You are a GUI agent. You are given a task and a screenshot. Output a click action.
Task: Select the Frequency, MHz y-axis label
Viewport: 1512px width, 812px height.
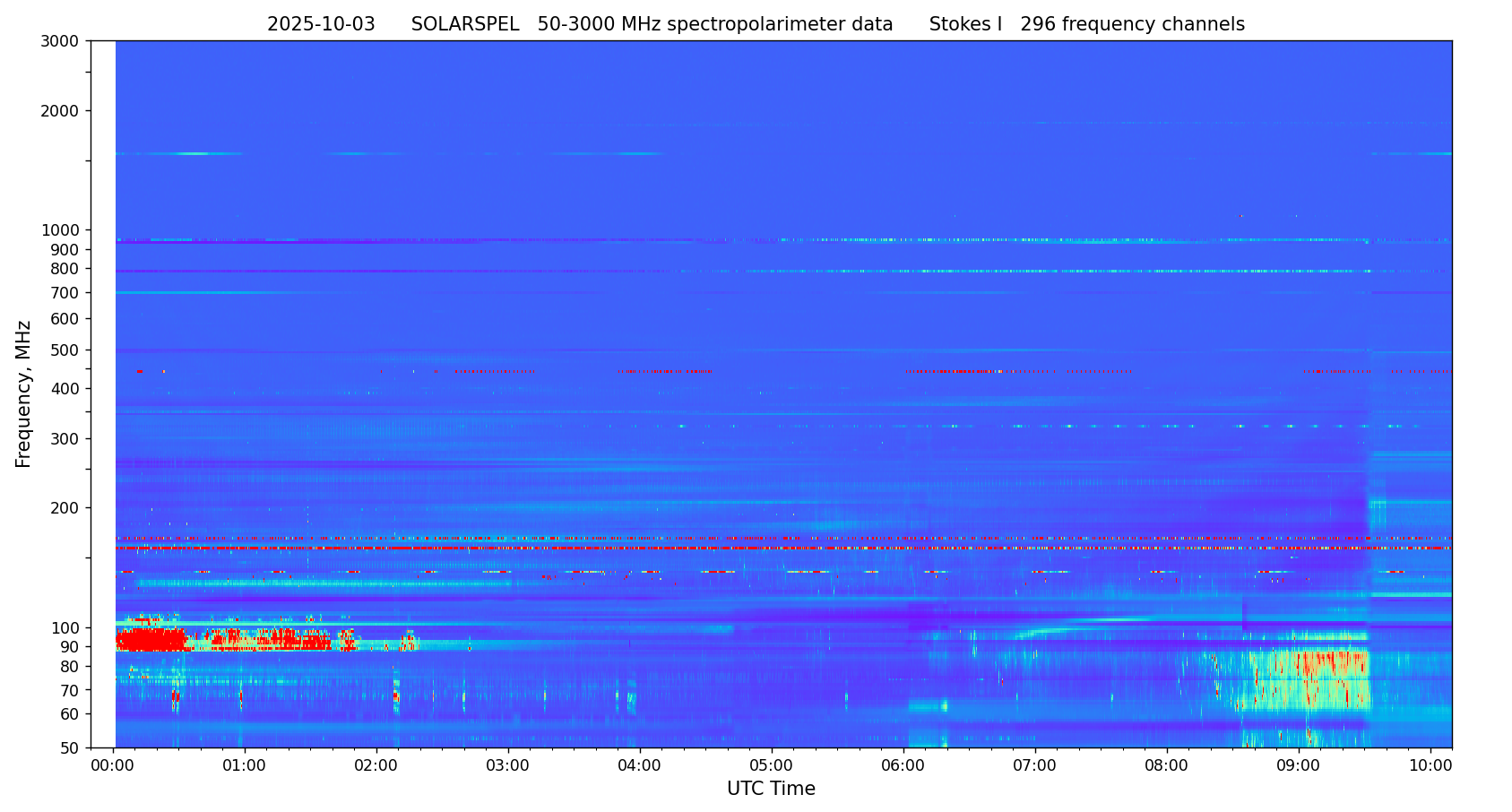click(x=24, y=393)
